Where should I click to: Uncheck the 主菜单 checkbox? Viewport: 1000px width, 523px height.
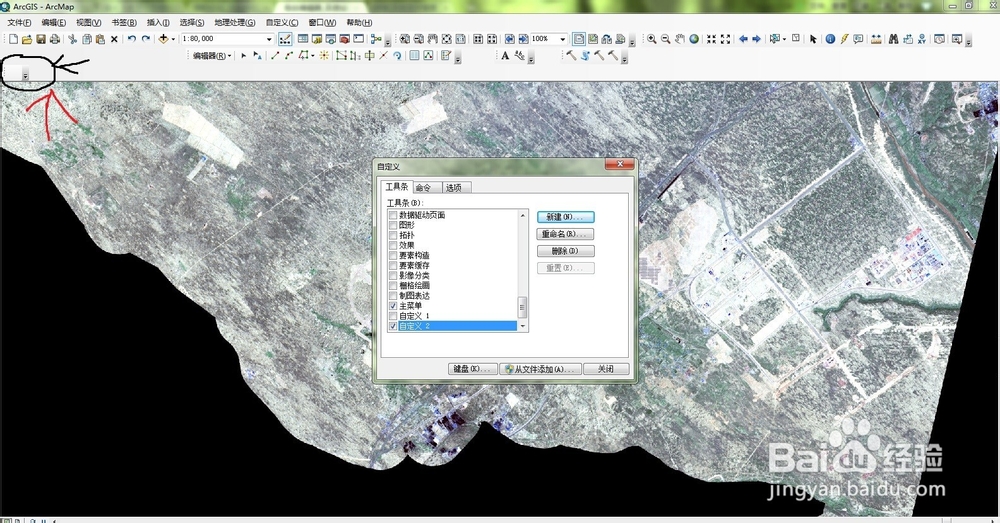click(x=393, y=306)
